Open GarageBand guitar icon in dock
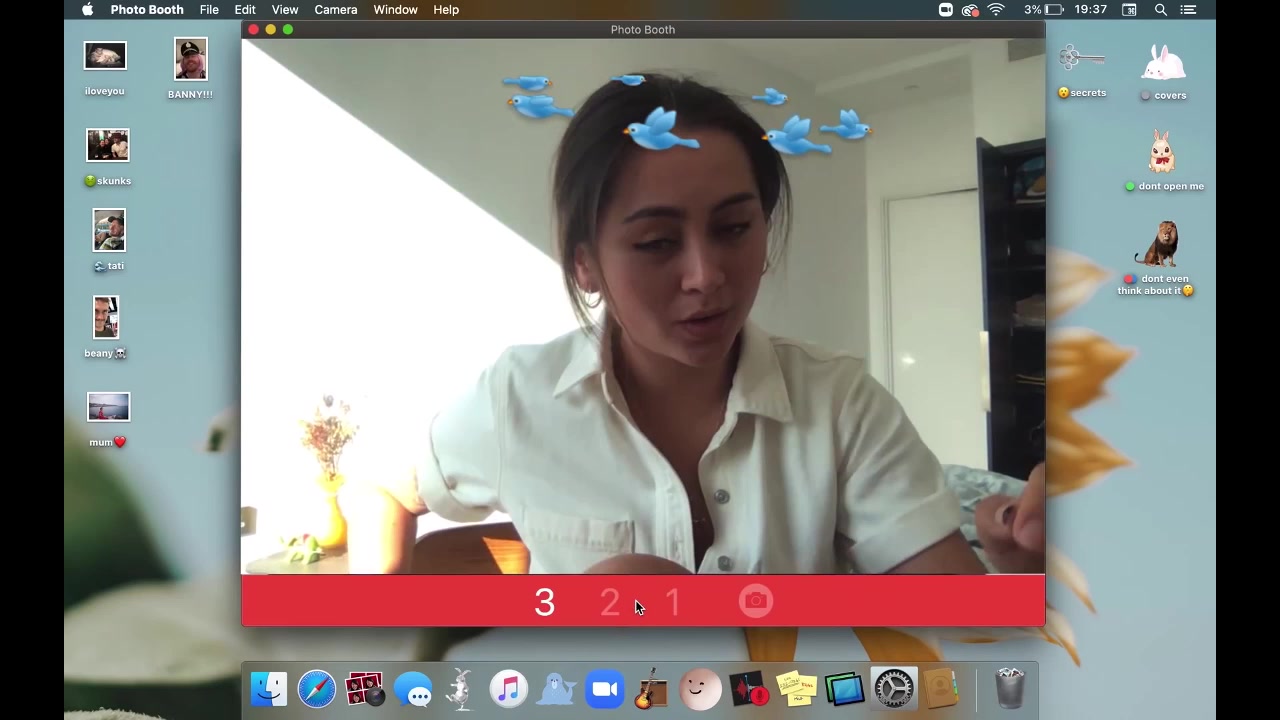The height and width of the screenshot is (720, 1280). click(652, 689)
